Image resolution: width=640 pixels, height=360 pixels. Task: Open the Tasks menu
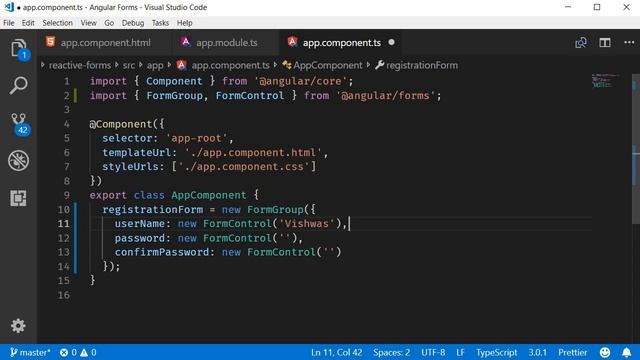click(x=160, y=23)
